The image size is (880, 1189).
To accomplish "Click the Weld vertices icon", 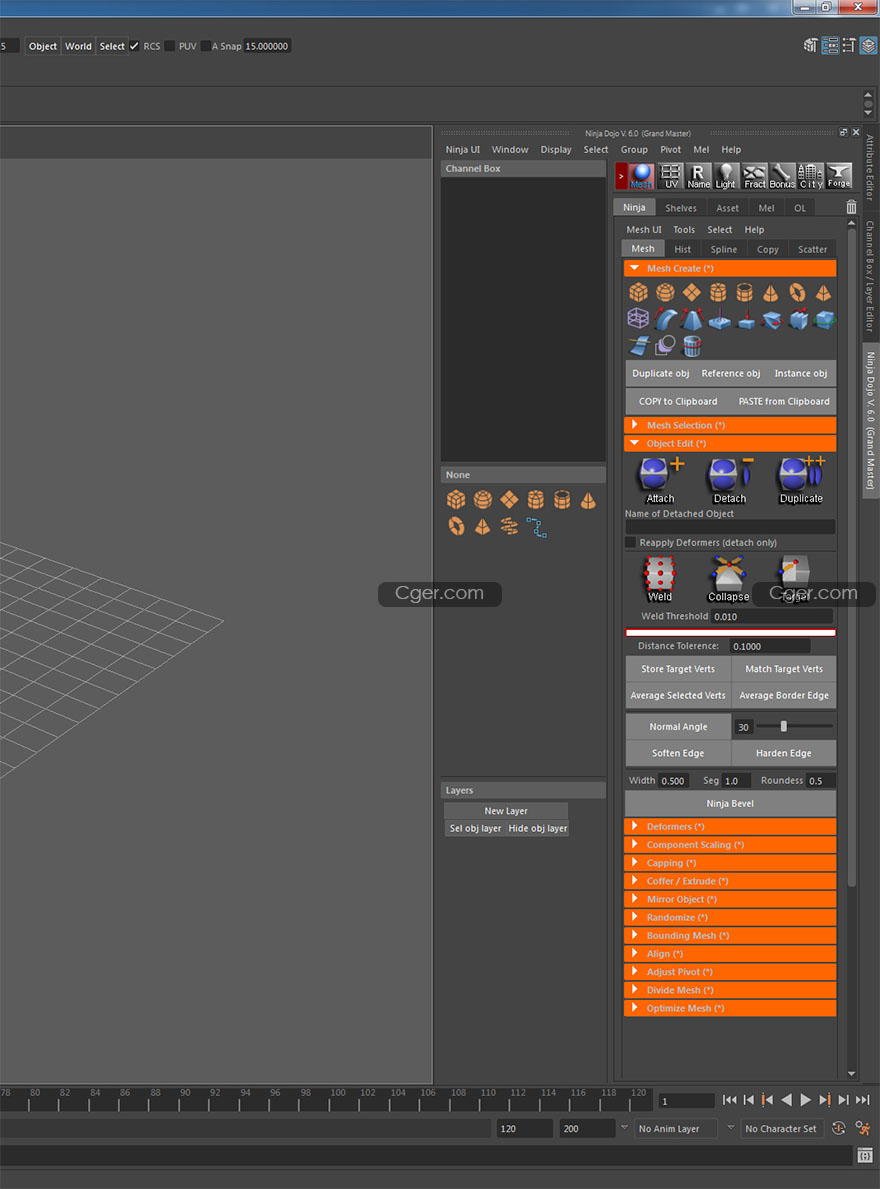I will pos(659,579).
